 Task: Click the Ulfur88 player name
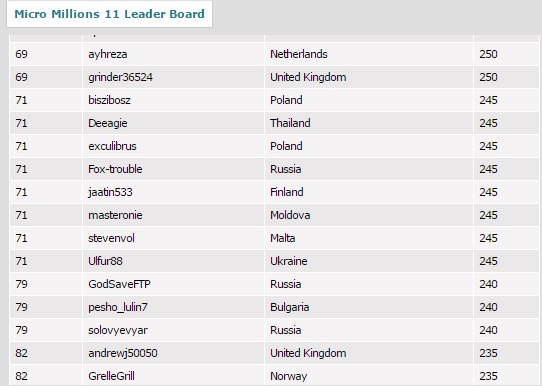(105, 261)
